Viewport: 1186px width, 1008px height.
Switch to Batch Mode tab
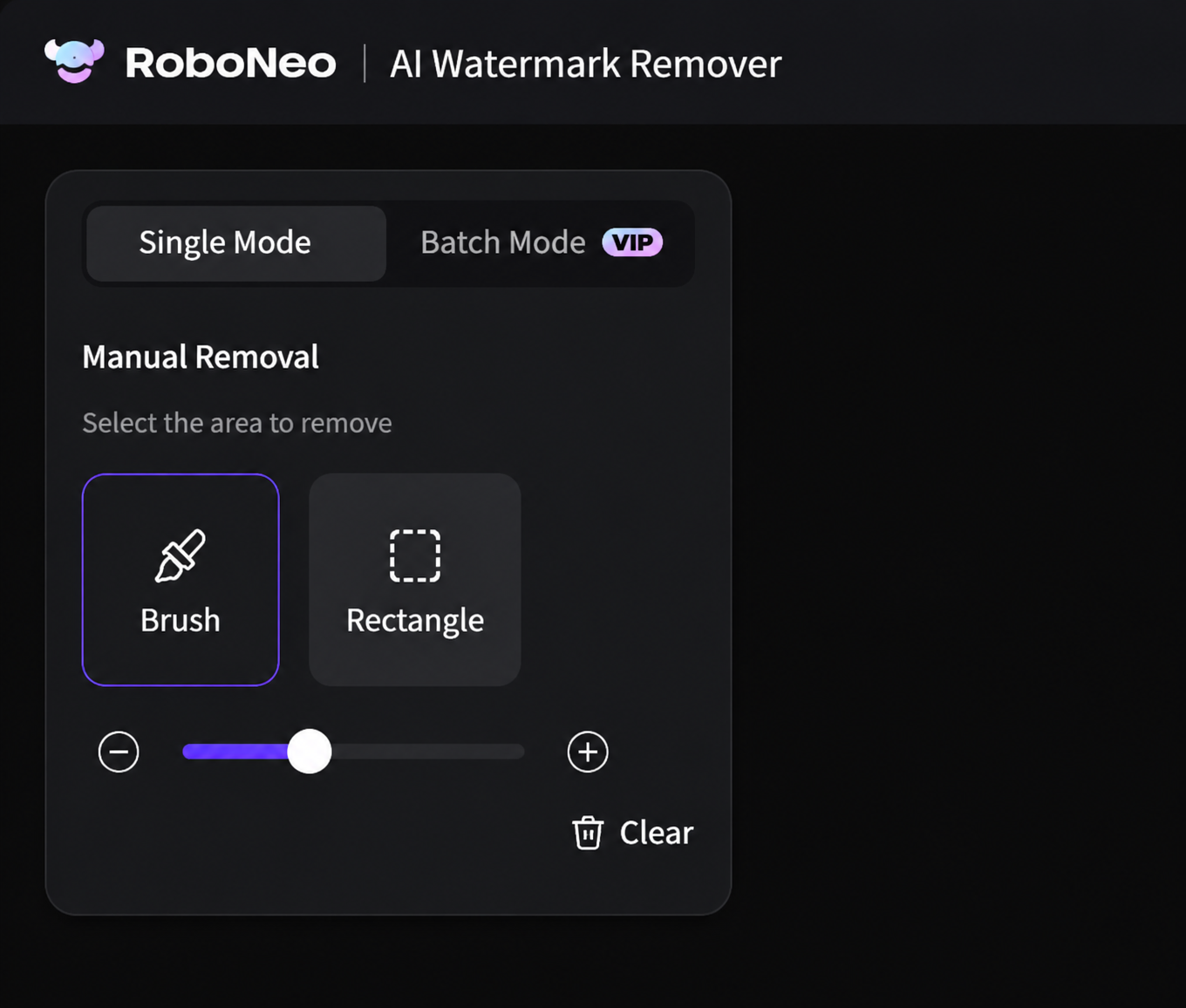point(541,243)
